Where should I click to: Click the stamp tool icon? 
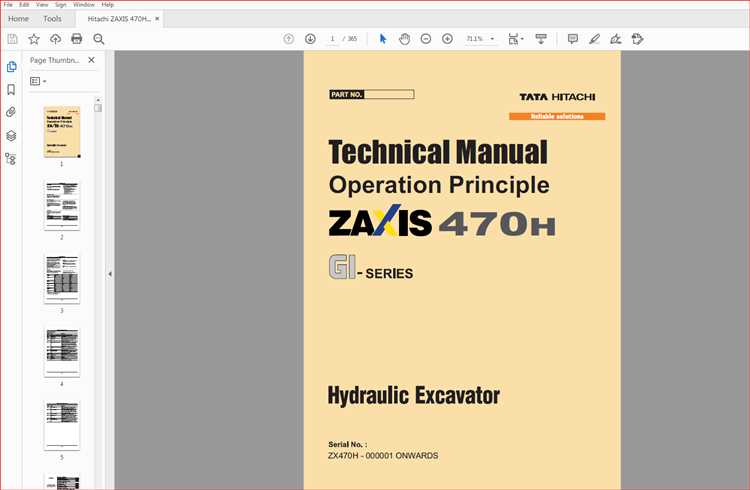637,39
